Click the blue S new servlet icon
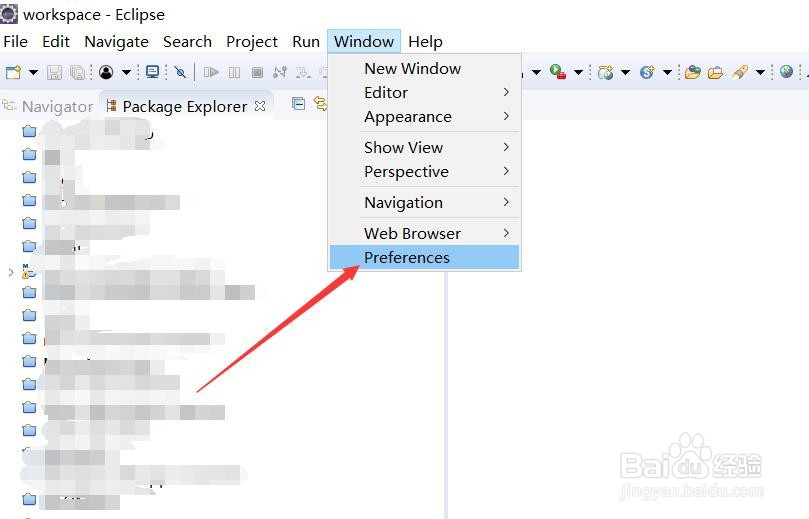809x519 pixels. [647, 72]
